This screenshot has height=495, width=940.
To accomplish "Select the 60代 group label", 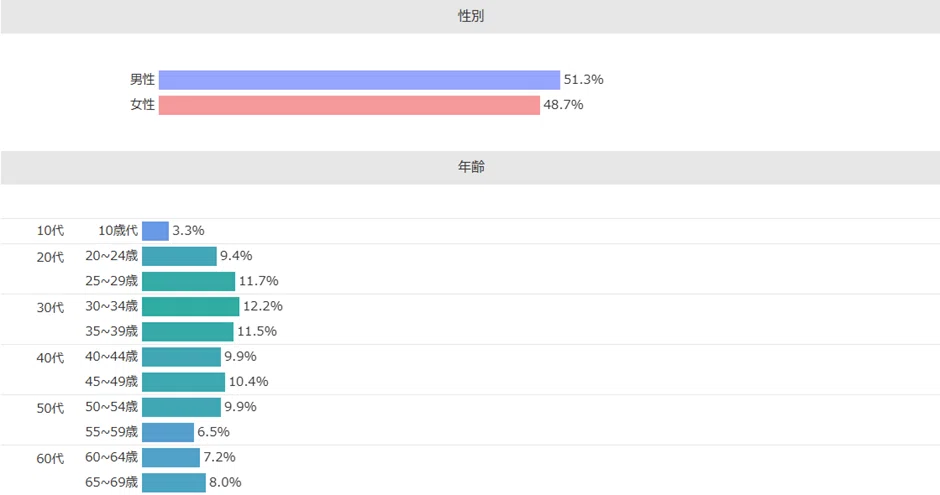I will pos(50,458).
